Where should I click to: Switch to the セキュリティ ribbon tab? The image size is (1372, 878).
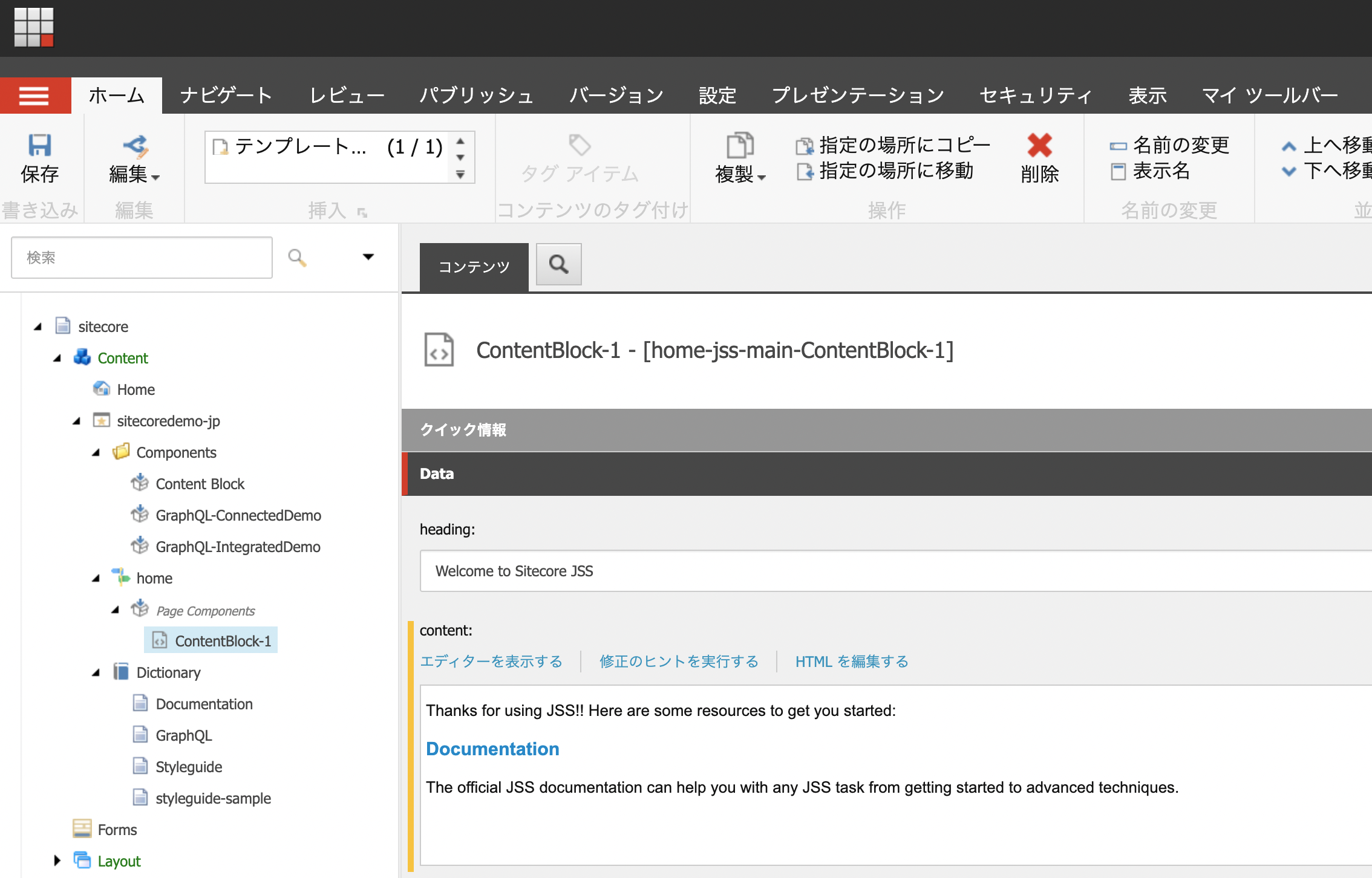tap(1036, 96)
